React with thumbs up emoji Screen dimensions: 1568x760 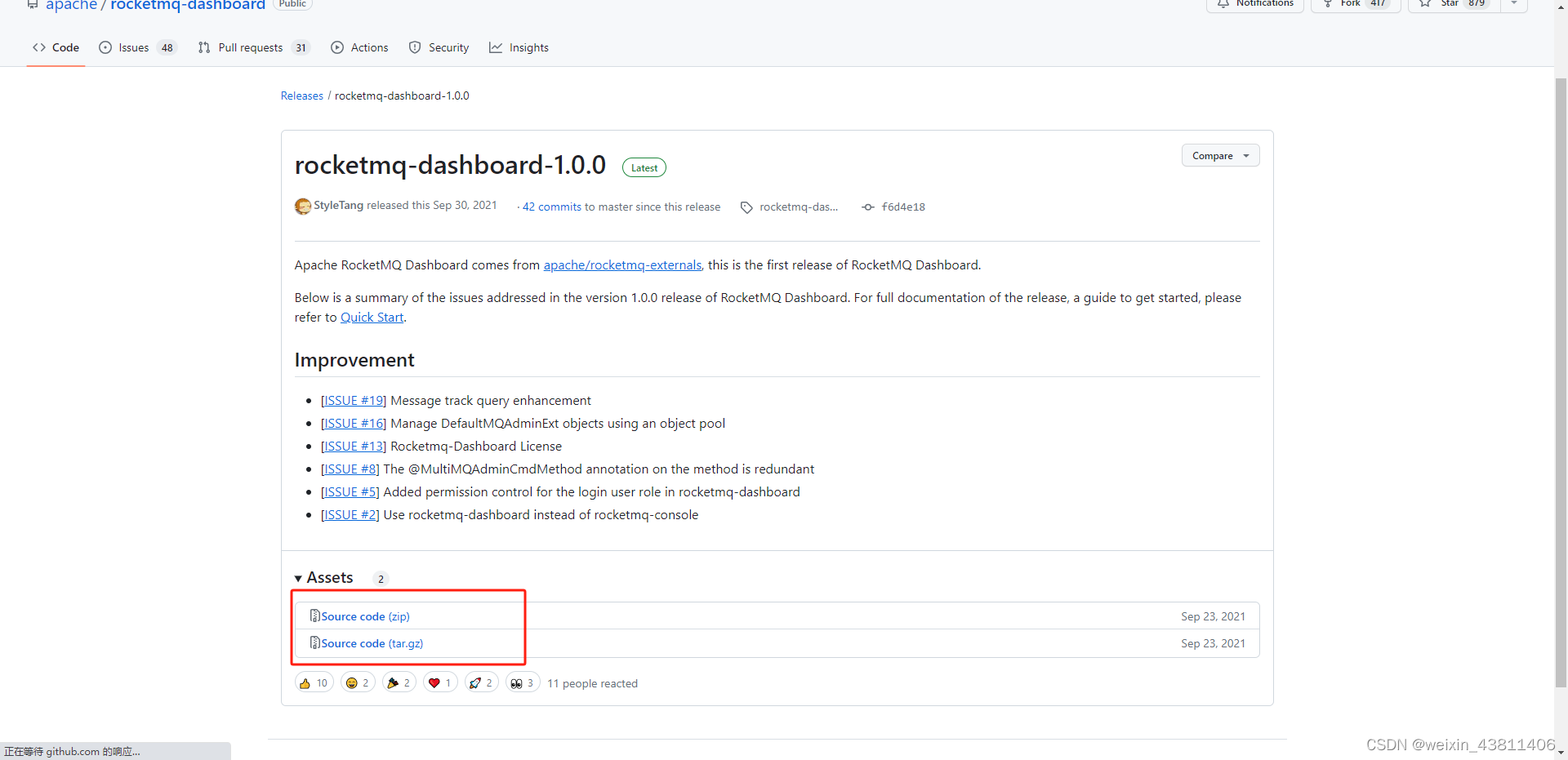(x=314, y=682)
